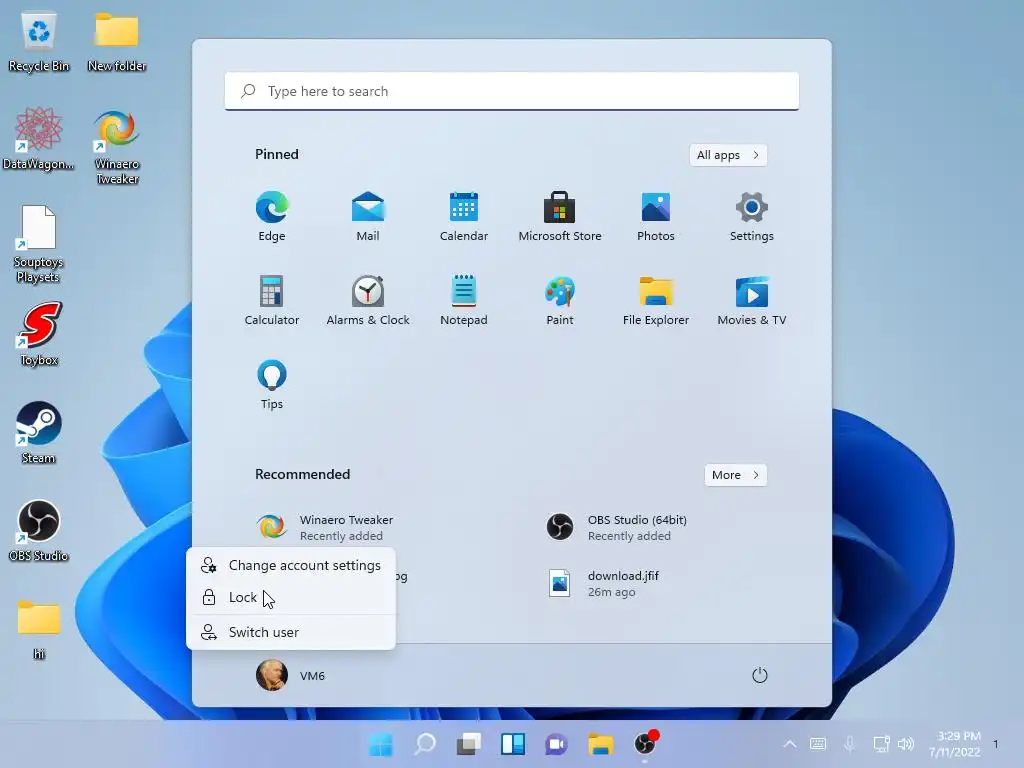Image resolution: width=1024 pixels, height=768 pixels.
Task: Open Settings gear in pinned apps
Action: coord(752,217)
